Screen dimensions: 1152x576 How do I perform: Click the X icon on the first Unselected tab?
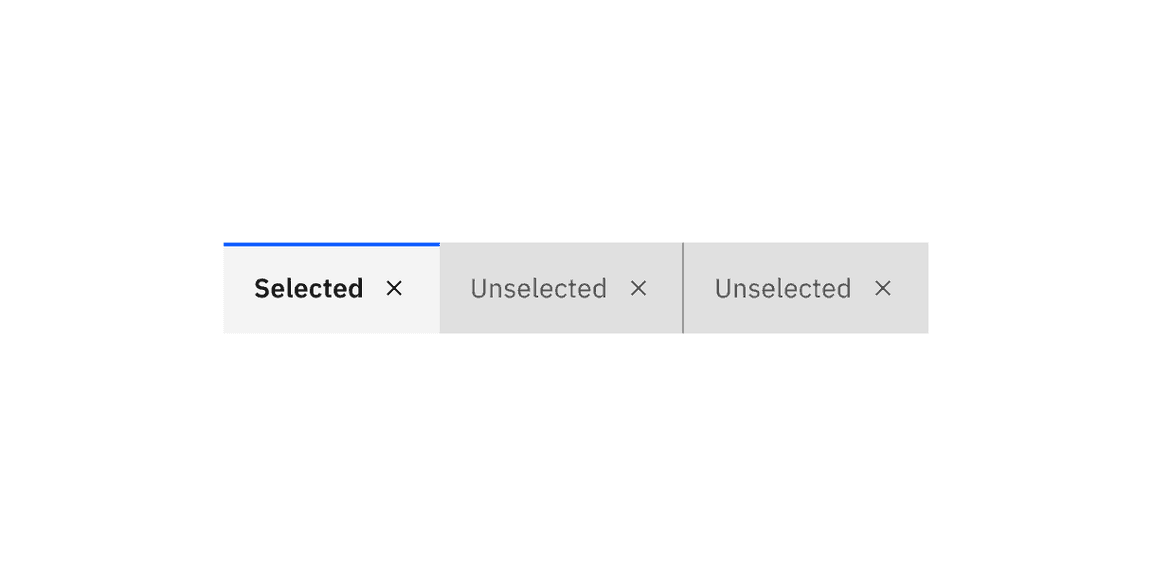639,288
